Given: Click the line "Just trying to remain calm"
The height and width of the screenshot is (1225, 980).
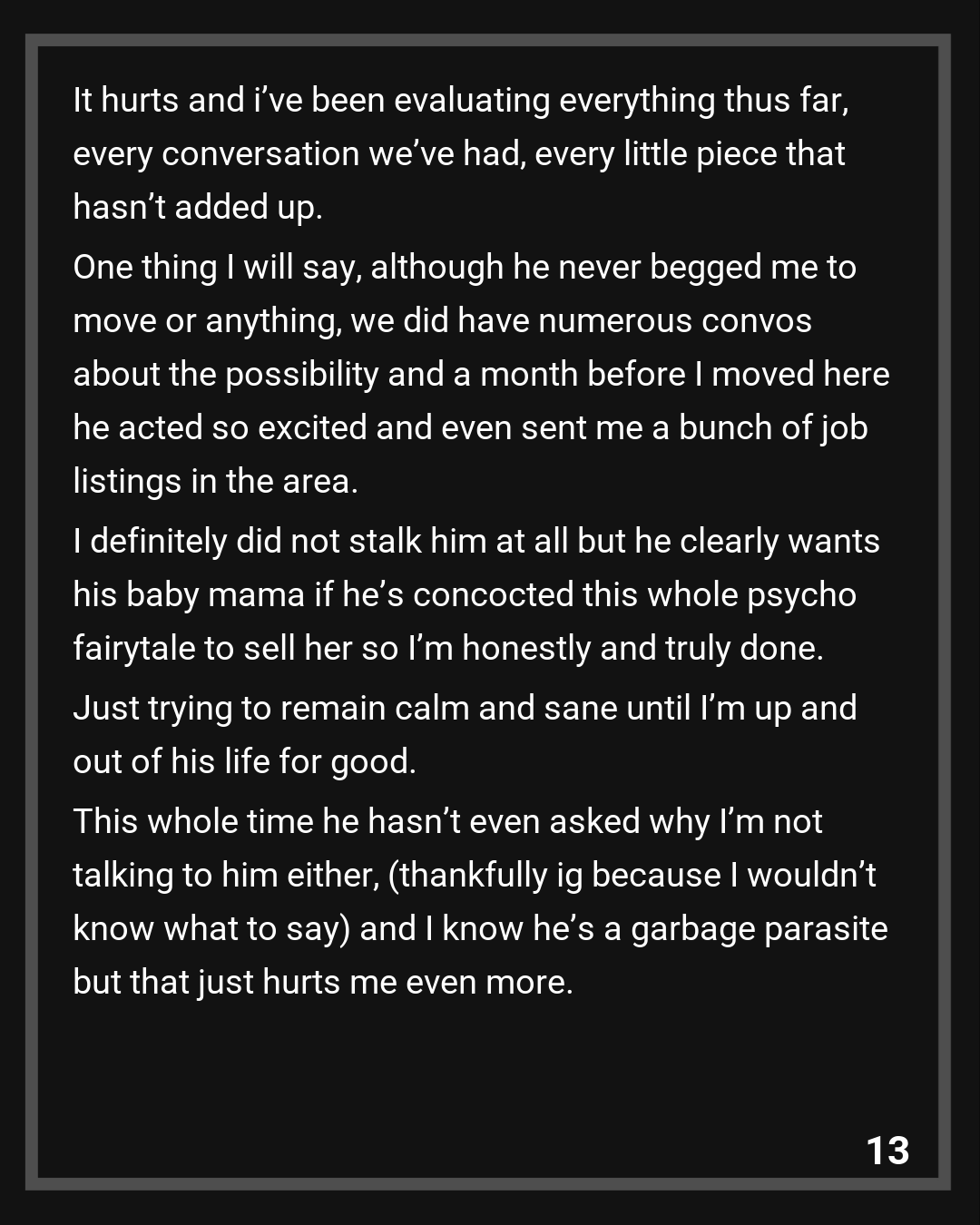Looking at the screenshot, I should (x=465, y=708).
